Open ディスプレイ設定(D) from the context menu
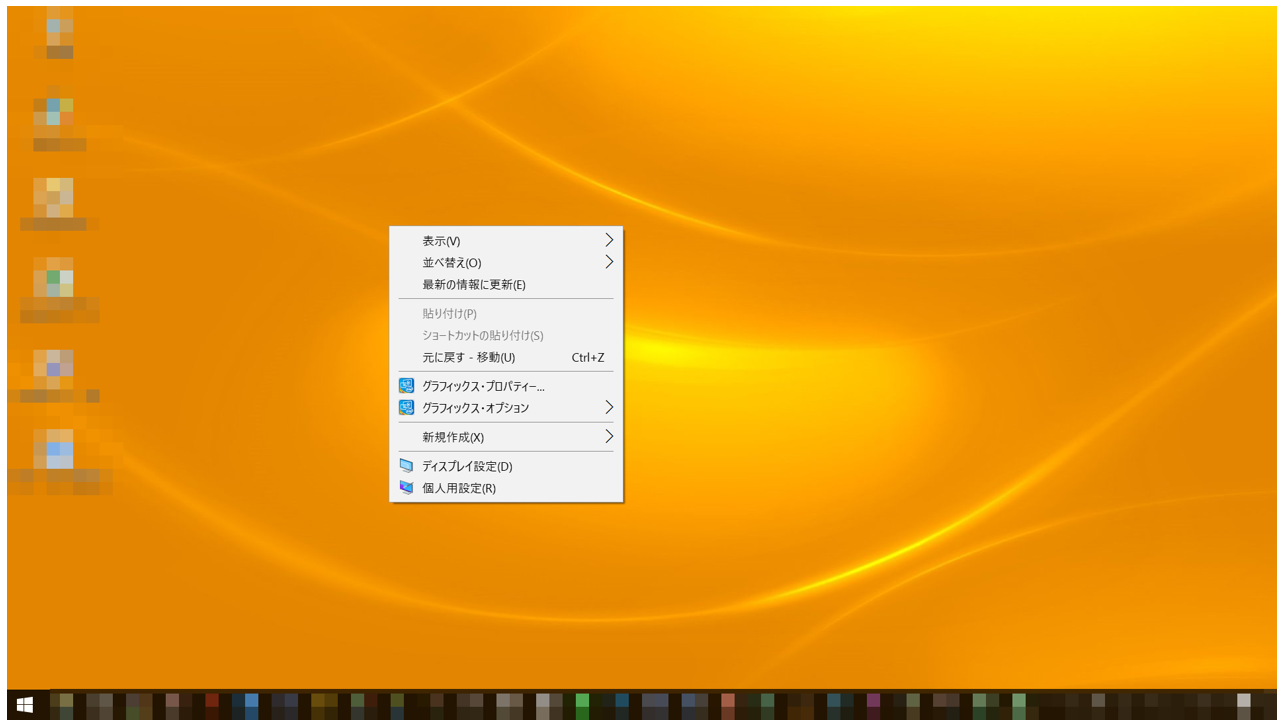This screenshot has height=727, width=1284. (467, 466)
